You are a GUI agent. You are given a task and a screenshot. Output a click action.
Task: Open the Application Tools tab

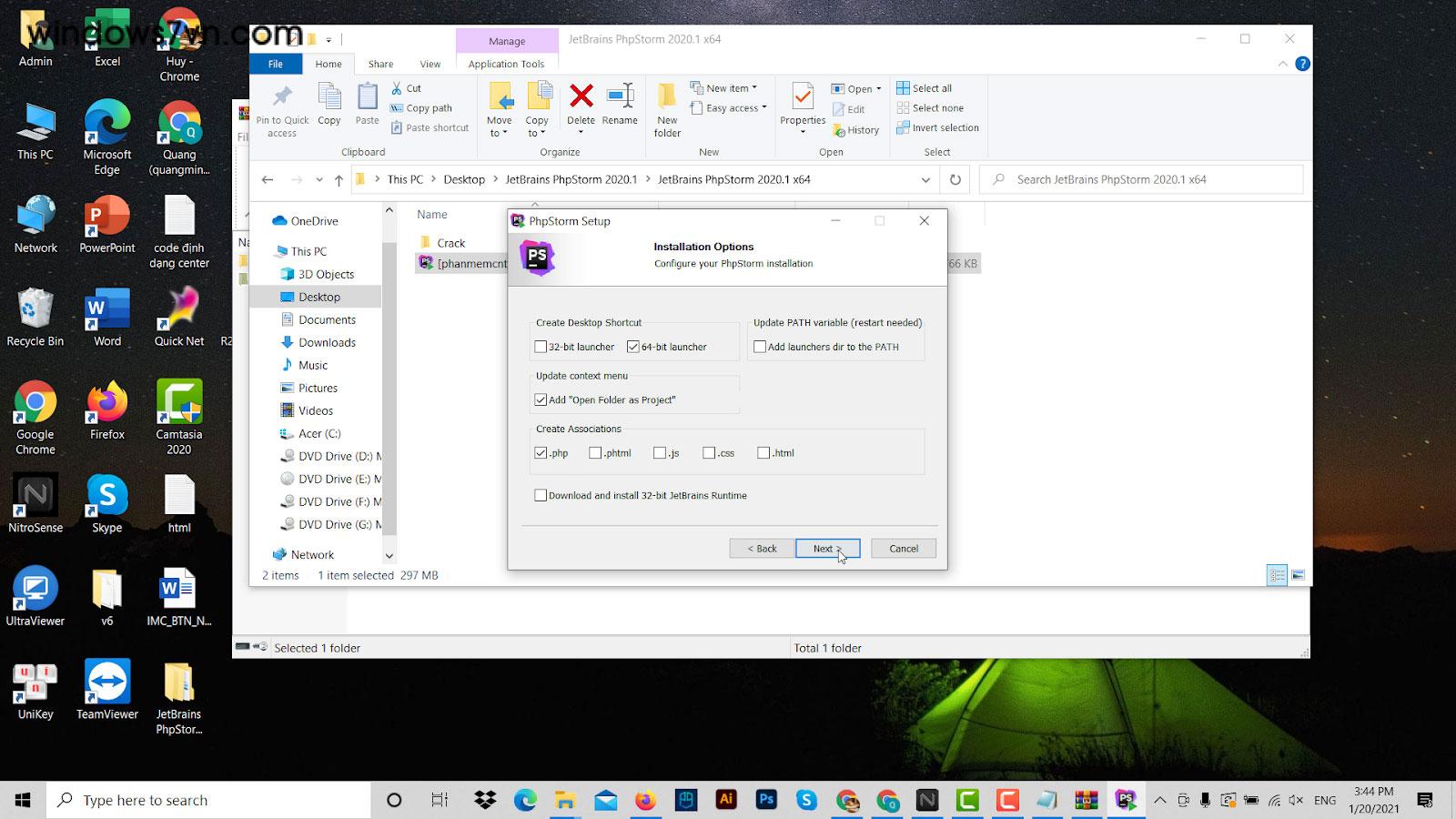[x=506, y=64]
